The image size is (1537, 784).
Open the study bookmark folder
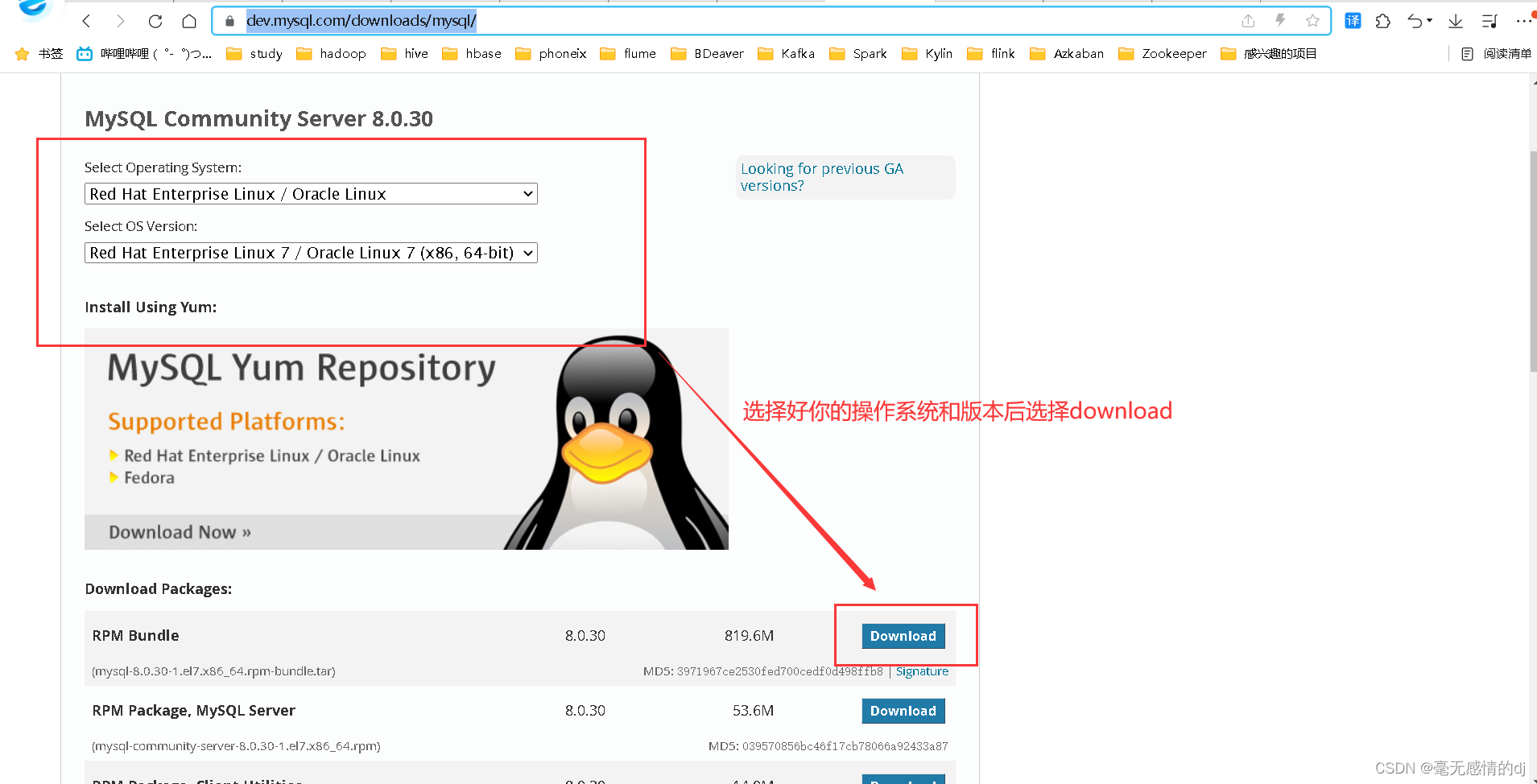[254, 54]
